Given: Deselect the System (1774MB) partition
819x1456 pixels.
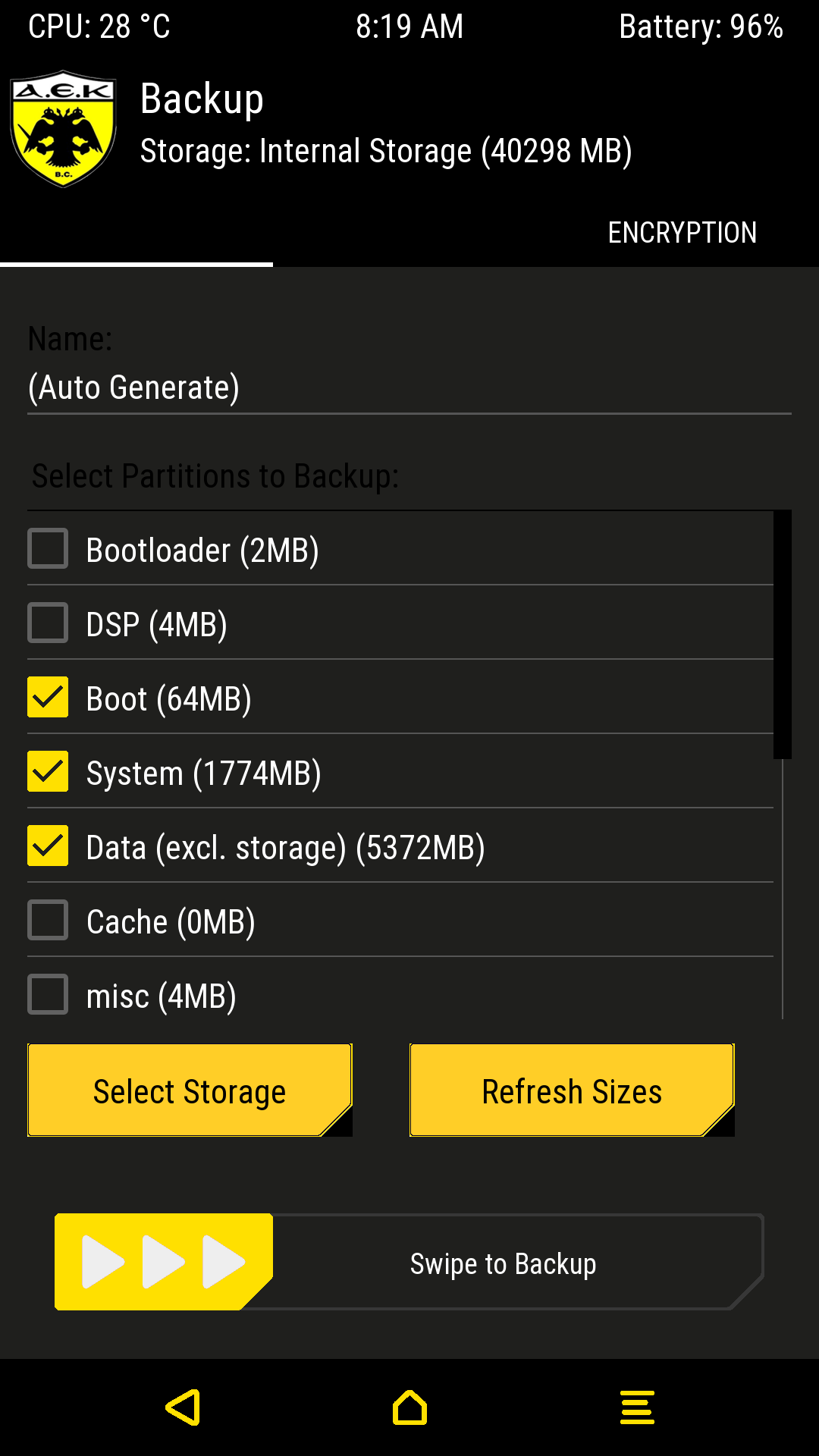Looking at the screenshot, I should (x=48, y=771).
